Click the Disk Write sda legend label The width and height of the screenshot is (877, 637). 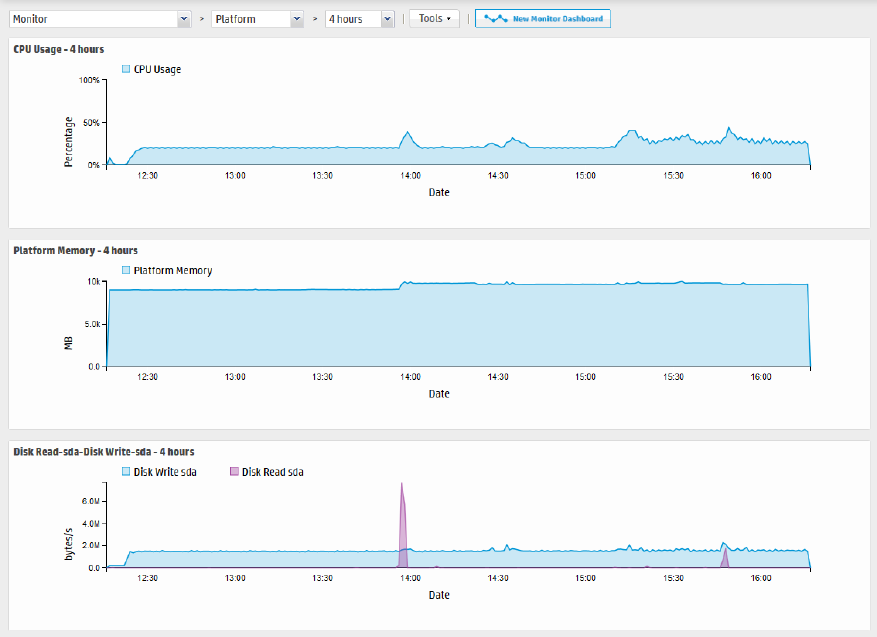165,472
